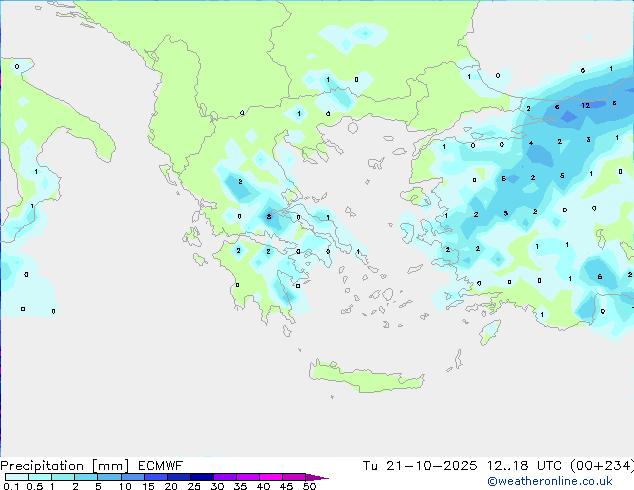Pick the 45–50 mm legend swatch
Screen dimensions: 634x490
[294, 477]
